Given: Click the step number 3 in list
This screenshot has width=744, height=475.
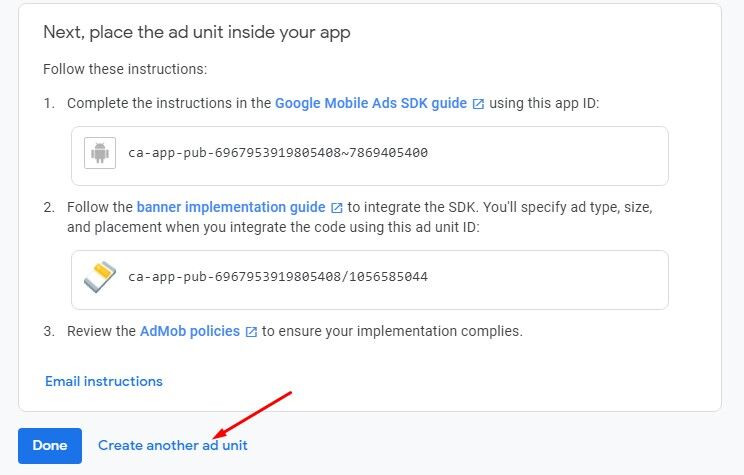Looking at the screenshot, I should pos(49,331).
